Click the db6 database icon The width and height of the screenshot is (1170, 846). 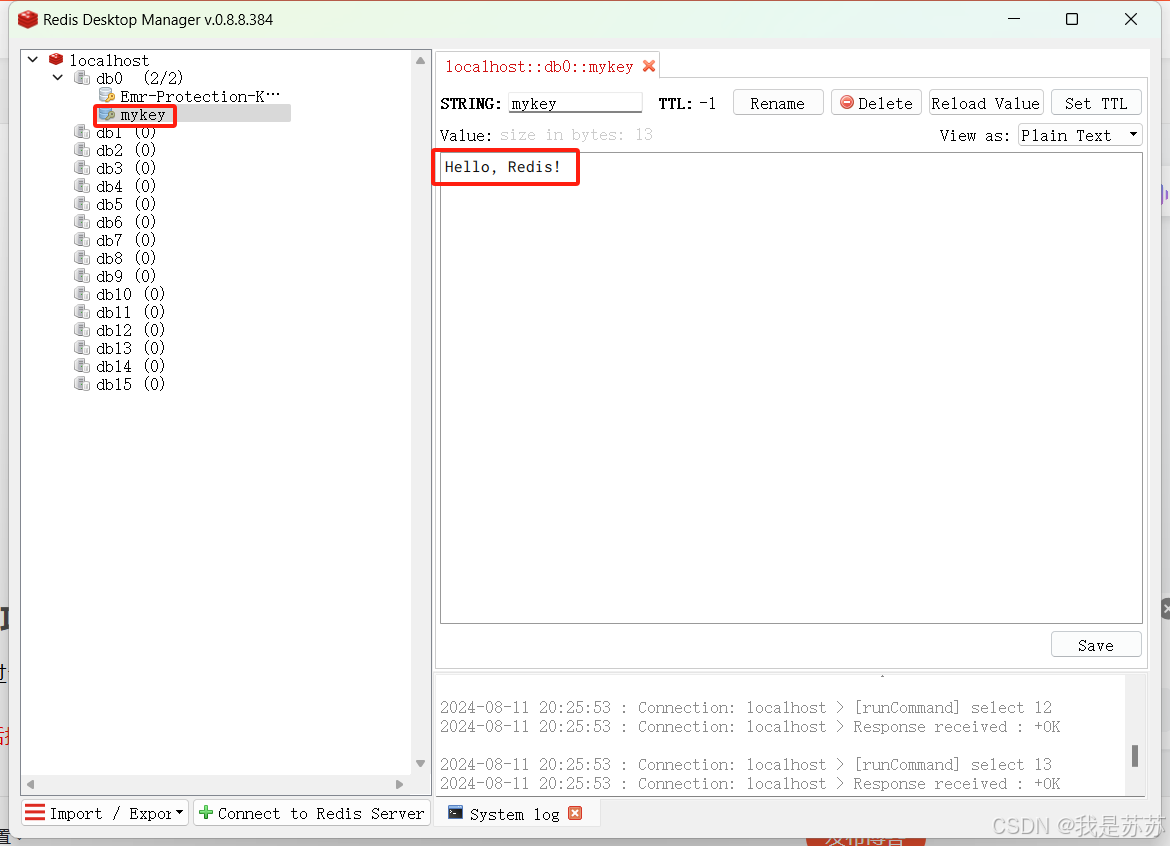[82, 222]
